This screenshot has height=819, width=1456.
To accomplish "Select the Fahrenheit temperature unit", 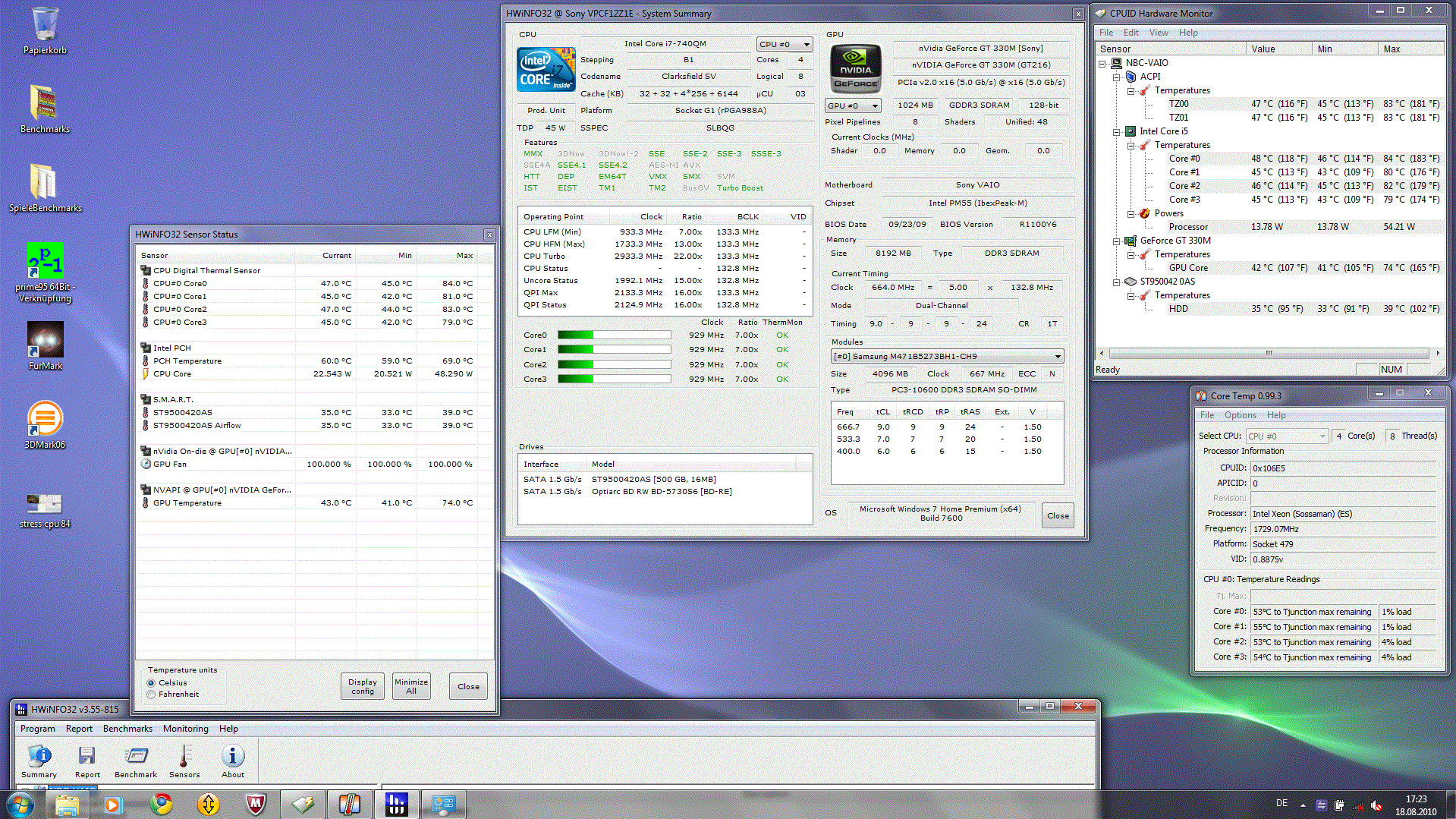I will click(x=151, y=695).
